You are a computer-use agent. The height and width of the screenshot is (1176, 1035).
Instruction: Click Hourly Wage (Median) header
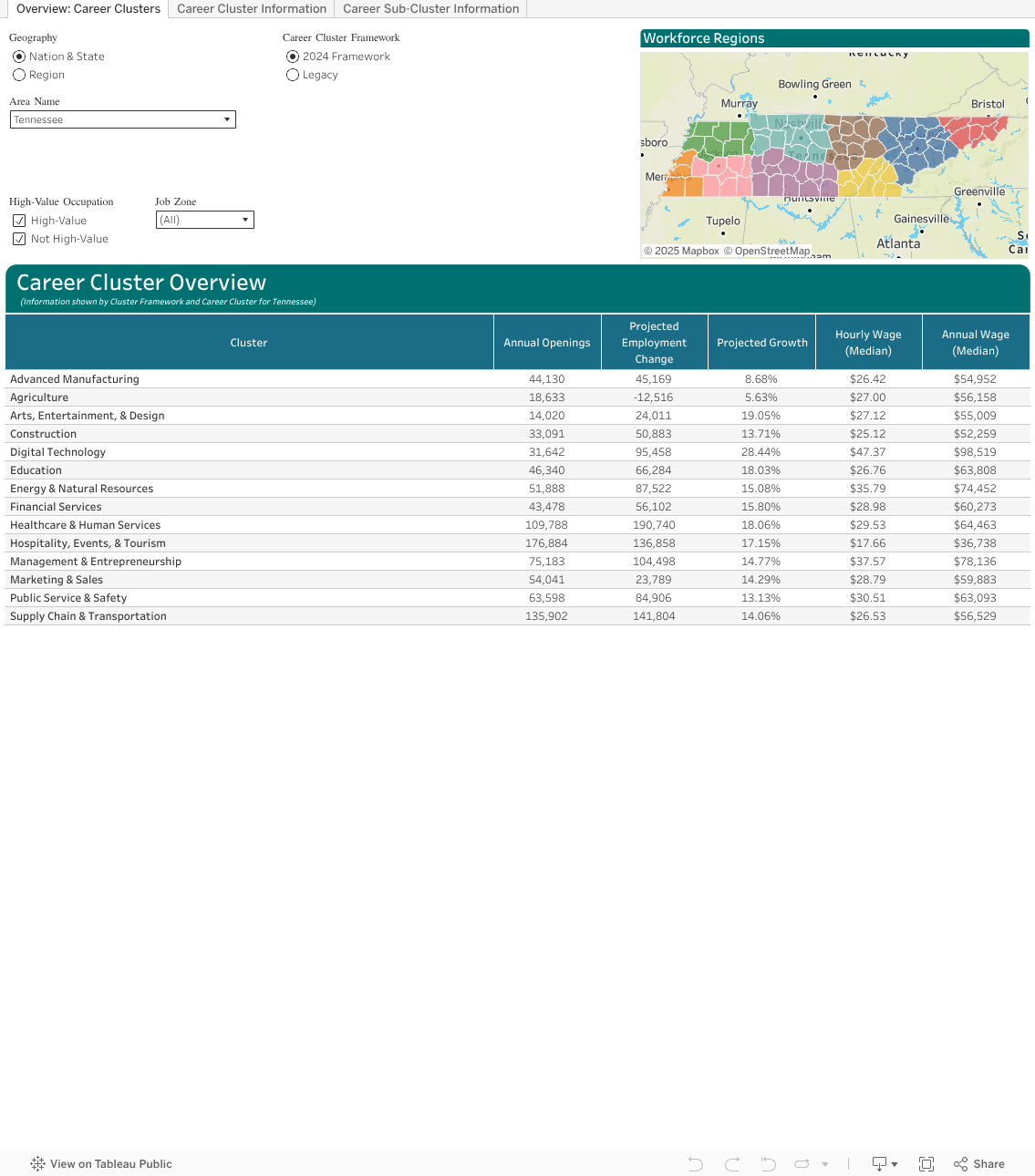click(x=869, y=343)
